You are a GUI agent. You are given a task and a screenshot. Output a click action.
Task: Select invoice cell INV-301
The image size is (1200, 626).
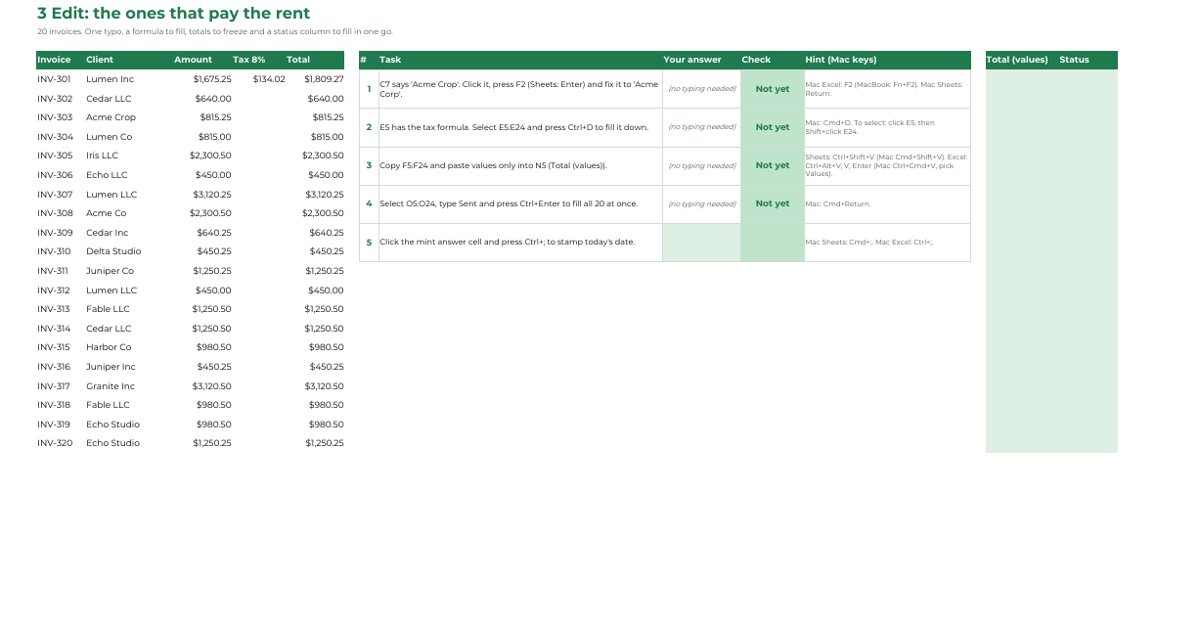point(59,79)
